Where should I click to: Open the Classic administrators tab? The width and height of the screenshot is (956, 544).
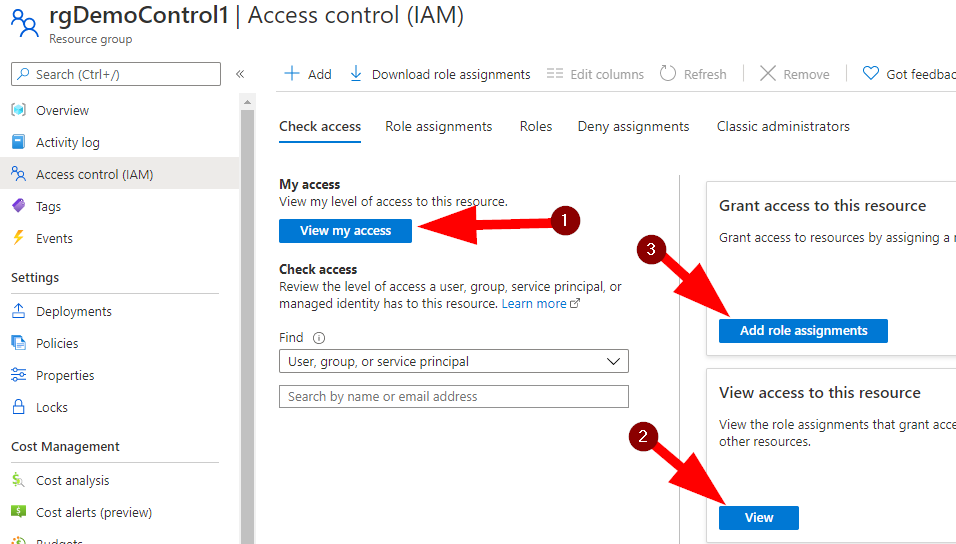tap(783, 126)
